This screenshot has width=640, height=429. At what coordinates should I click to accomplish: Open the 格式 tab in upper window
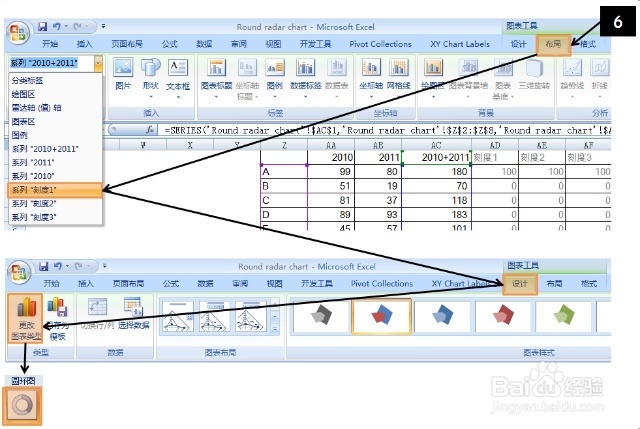pyautogui.click(x=588, y=44)
